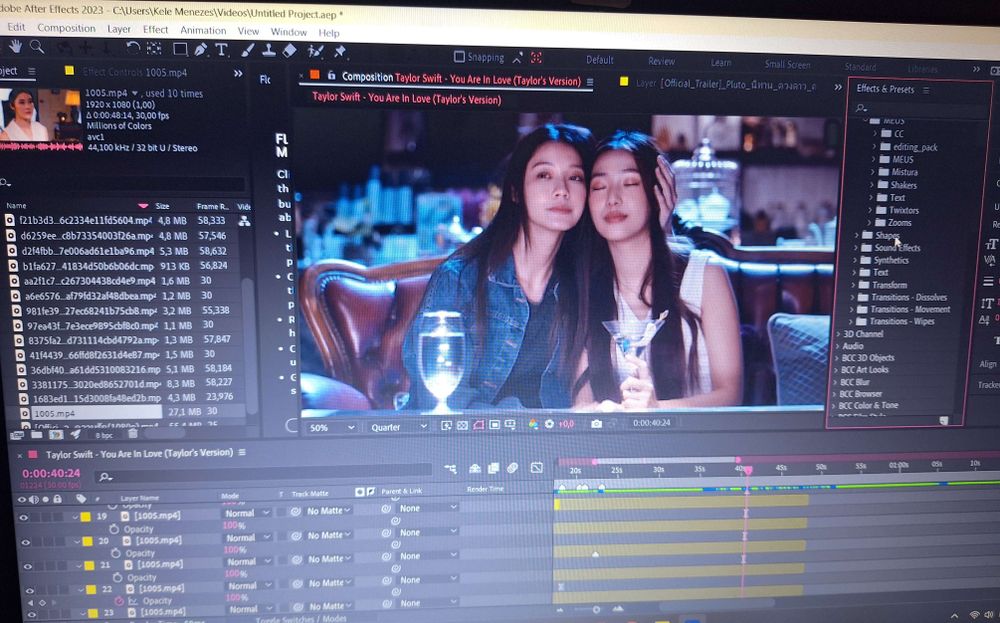
Task: Select the Puppet Pin tool
Action: tap(340, 52)
